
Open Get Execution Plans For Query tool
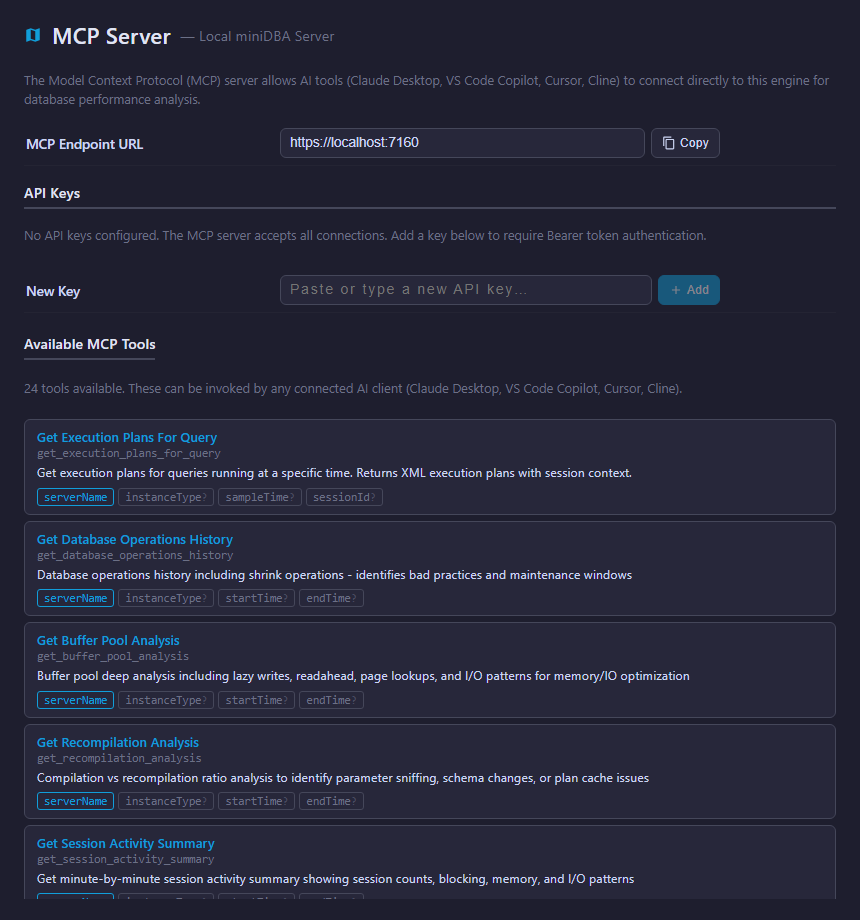pos(127,438)
